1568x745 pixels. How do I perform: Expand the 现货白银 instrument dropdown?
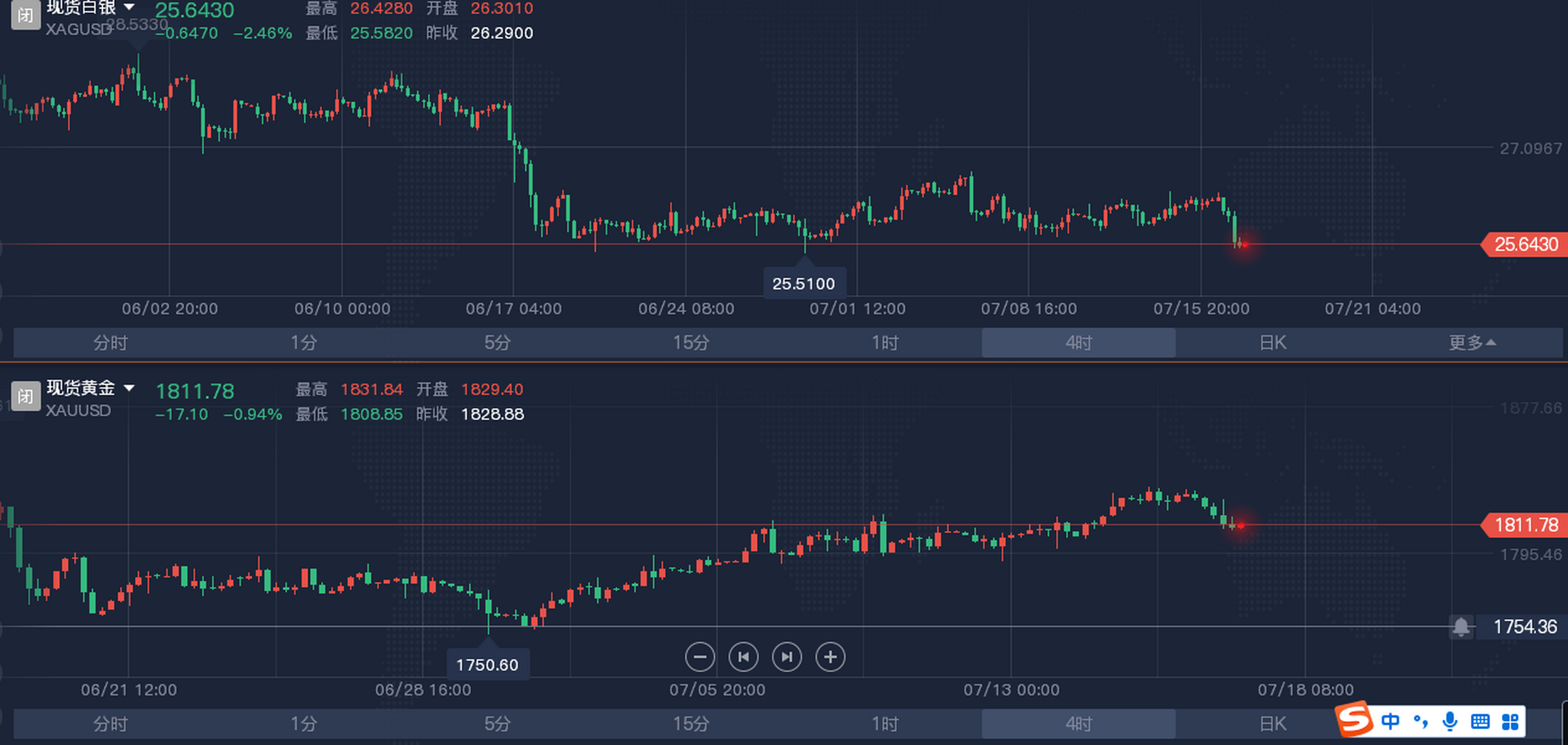tap(129, 8)
